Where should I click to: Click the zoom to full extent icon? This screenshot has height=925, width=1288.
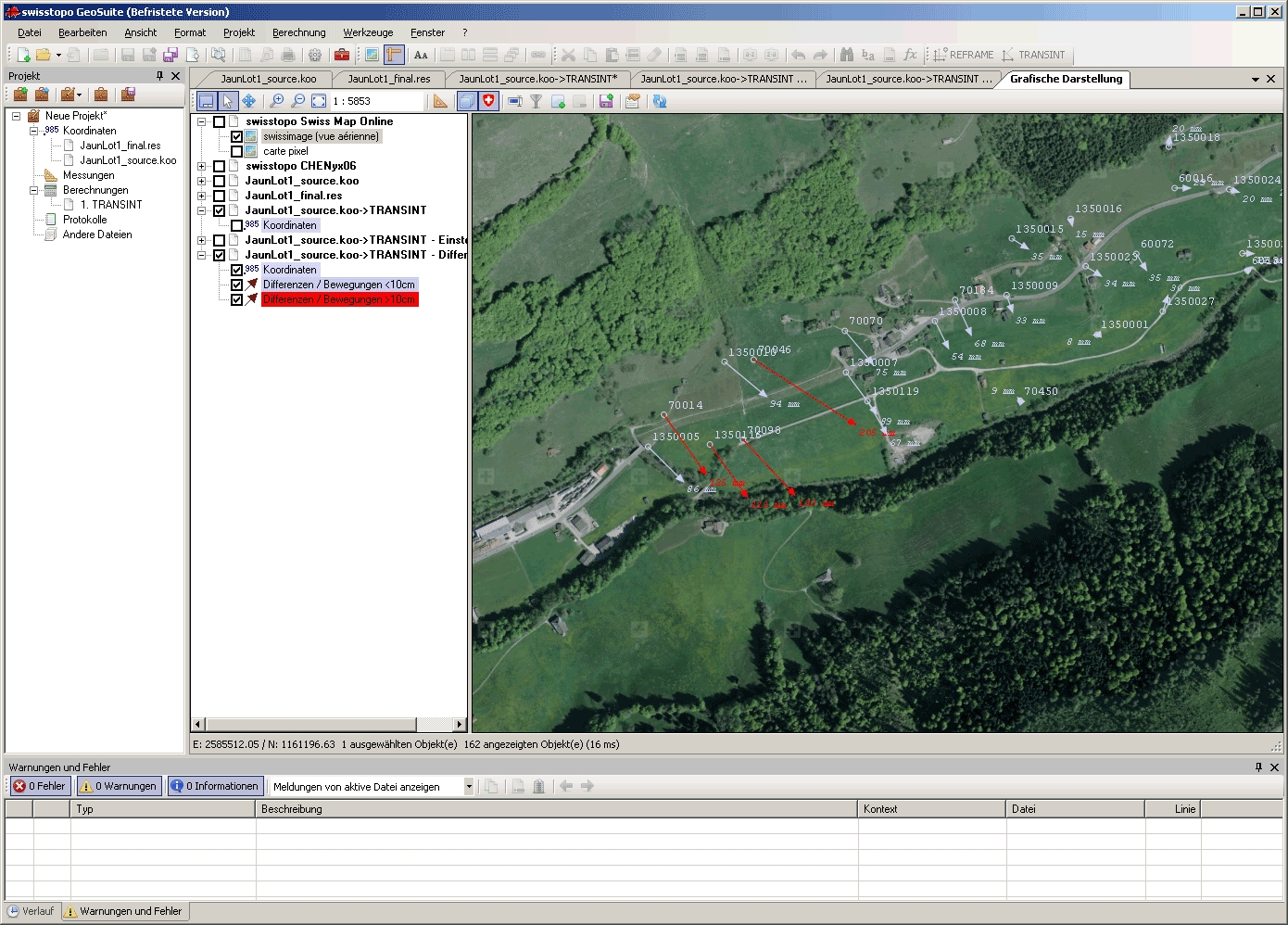coord(319,101)
